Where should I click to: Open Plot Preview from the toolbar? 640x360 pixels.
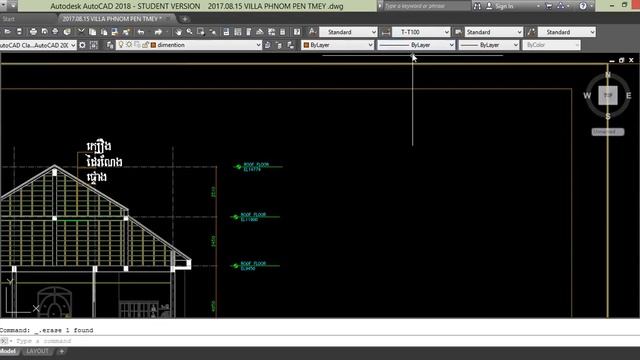tap(44, 32)
